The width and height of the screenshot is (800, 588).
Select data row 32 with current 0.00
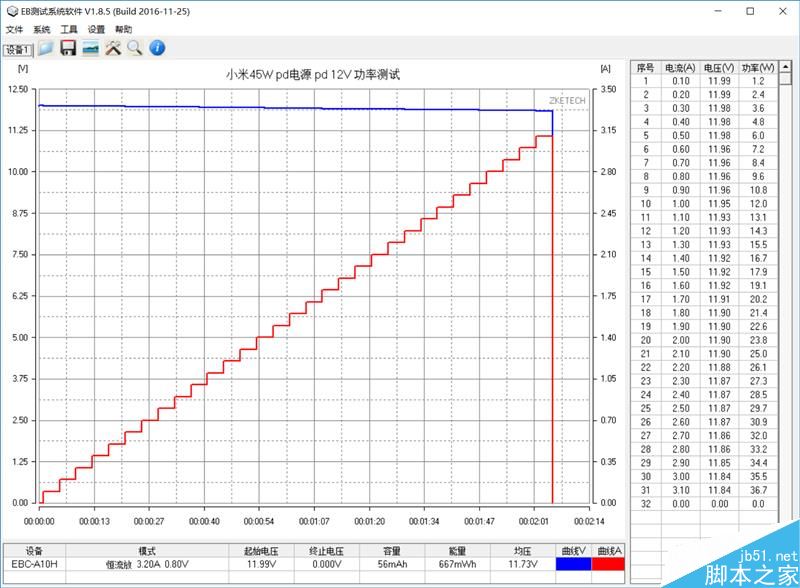[705, 504]
